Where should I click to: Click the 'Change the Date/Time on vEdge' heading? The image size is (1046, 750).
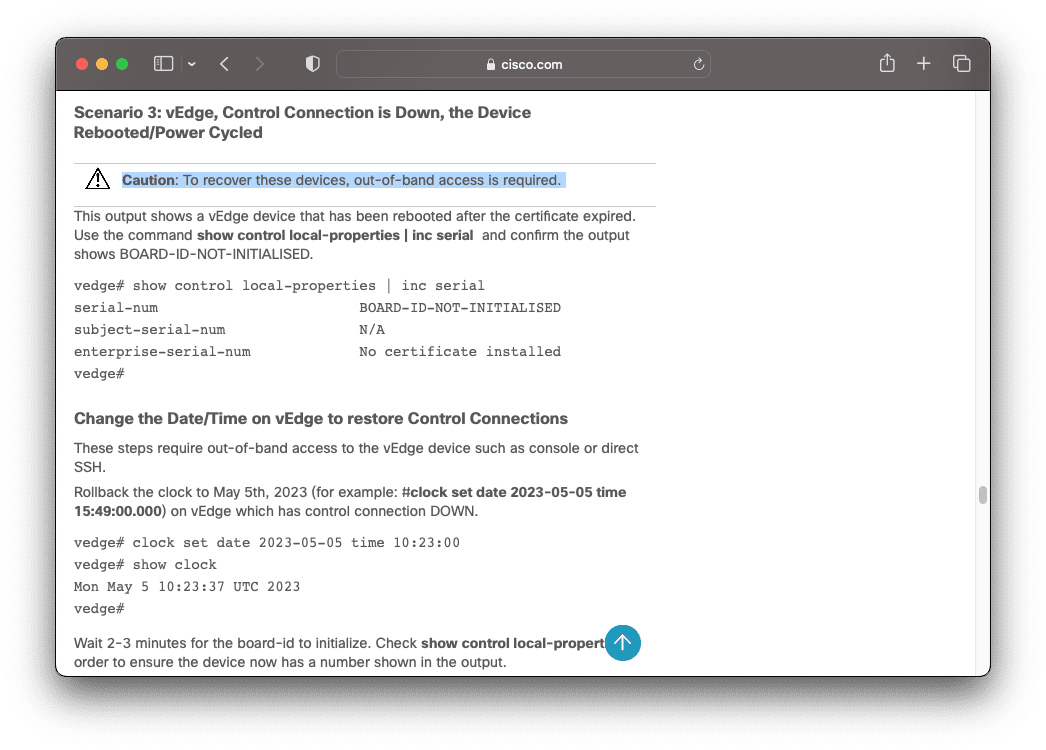(320, 418)
